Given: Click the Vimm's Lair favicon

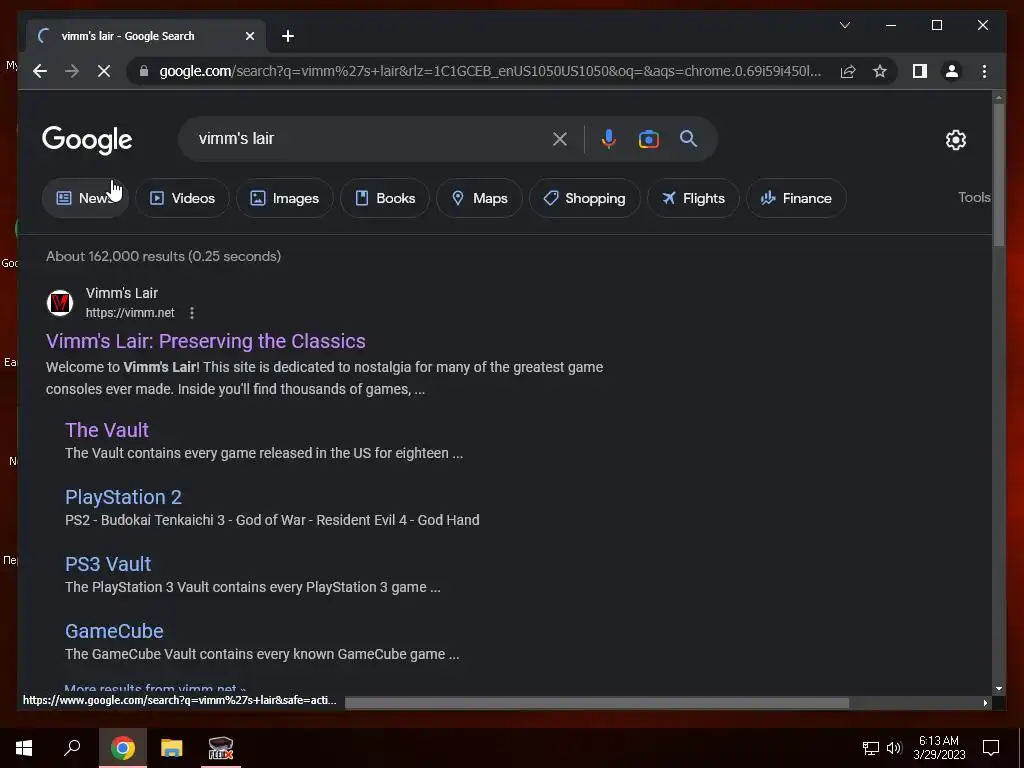Looking at the screenshot, I should pyautogui.click(x=60, y=303).
